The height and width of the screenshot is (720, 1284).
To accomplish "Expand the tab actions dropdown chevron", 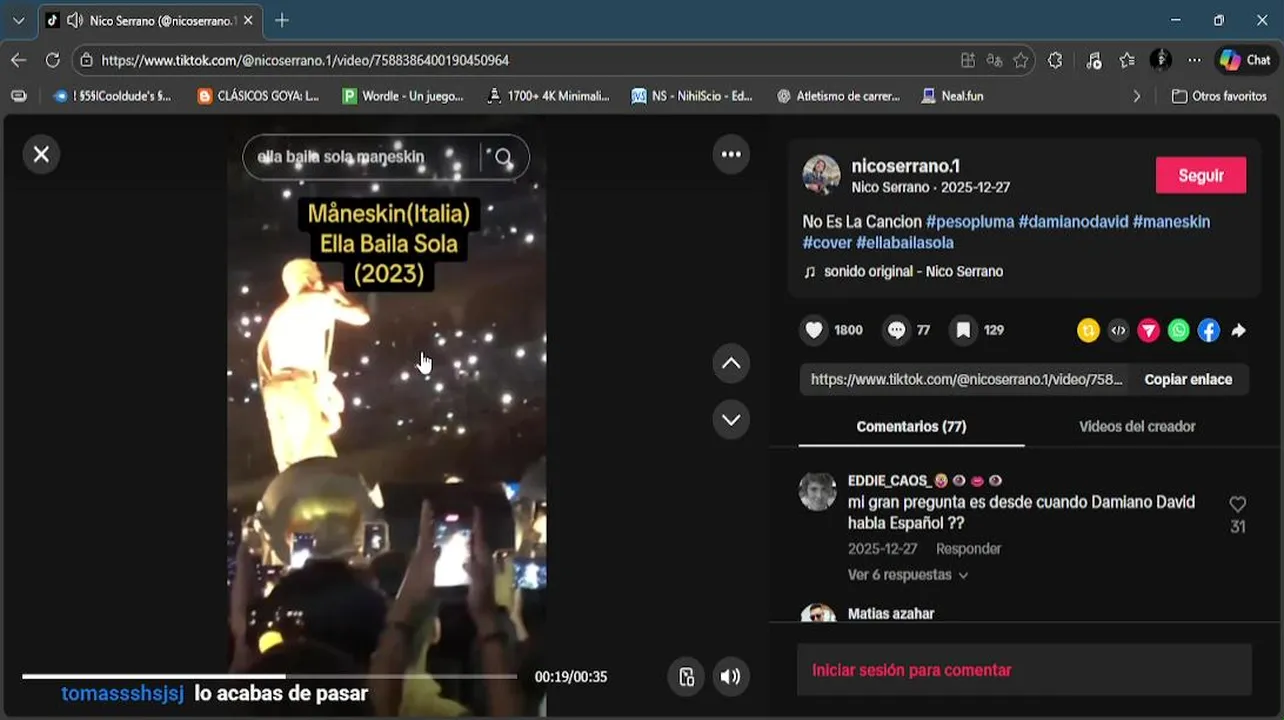I will pyautogui.click(x=18, y=20).
